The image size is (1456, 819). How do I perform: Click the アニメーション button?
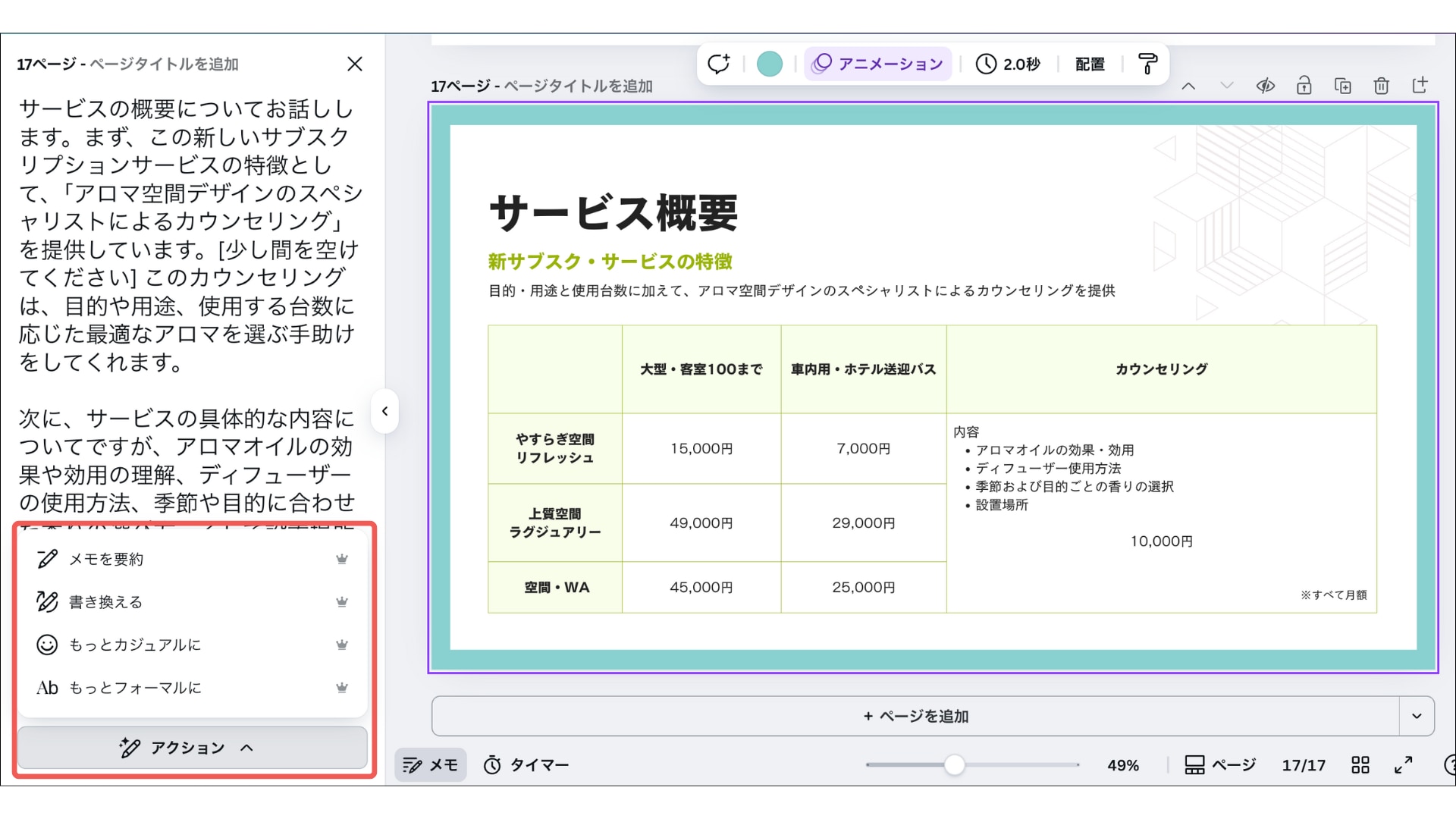point(877,64)
